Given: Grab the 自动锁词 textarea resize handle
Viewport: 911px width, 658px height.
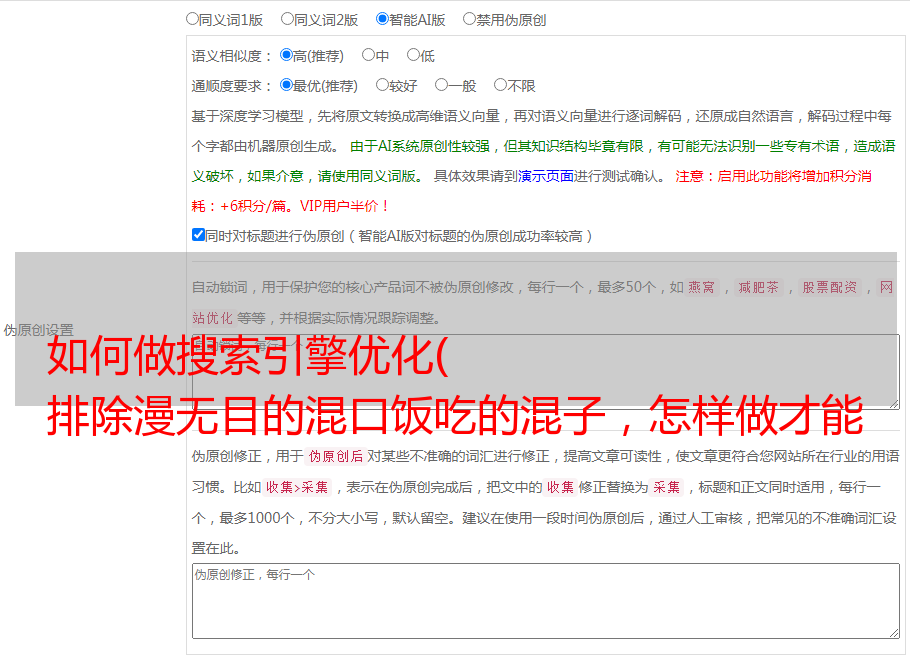Looking at the screenshot, I should (893, 402).
